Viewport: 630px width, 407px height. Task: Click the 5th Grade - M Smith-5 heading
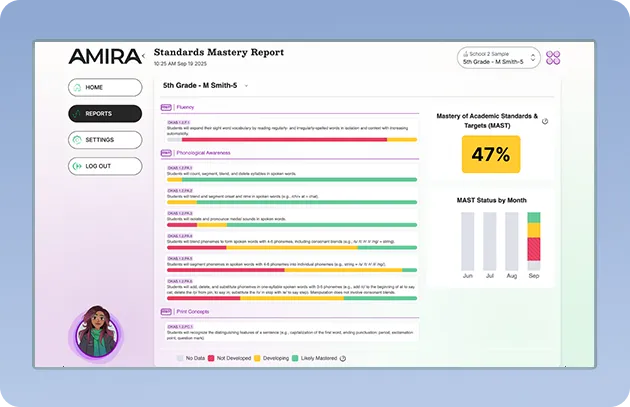click(200, 85)
